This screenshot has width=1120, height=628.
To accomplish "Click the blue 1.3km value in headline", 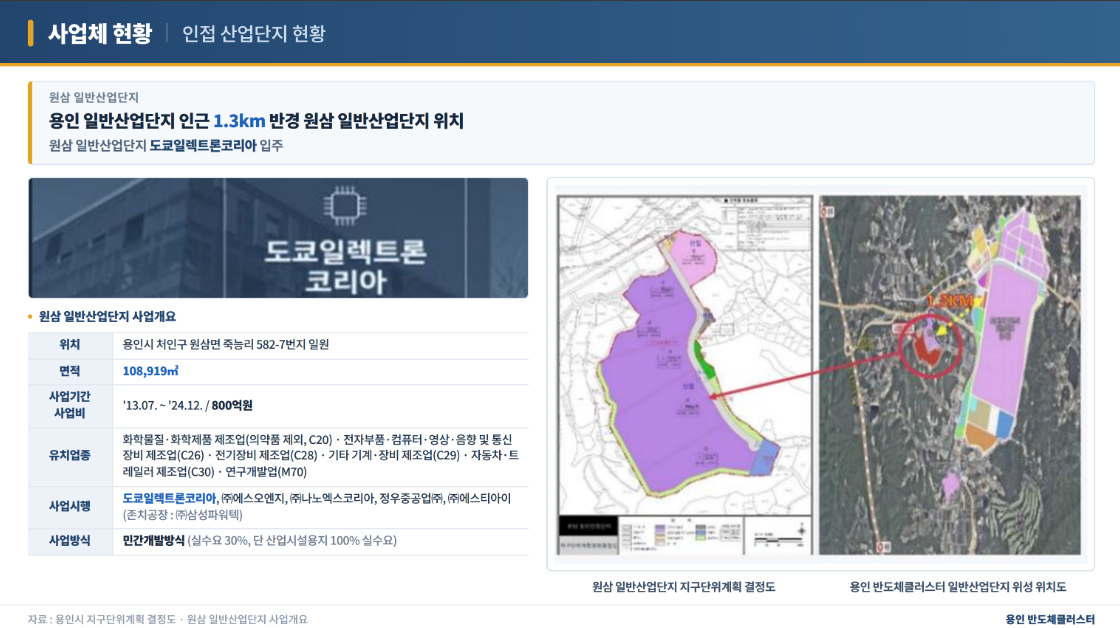I will pyautogui.click(x=239, y=121).
